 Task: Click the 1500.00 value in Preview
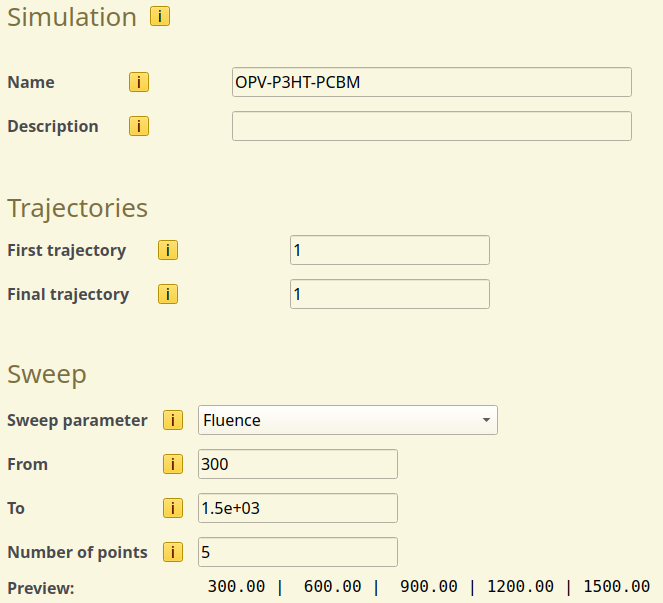click(617, 587)
